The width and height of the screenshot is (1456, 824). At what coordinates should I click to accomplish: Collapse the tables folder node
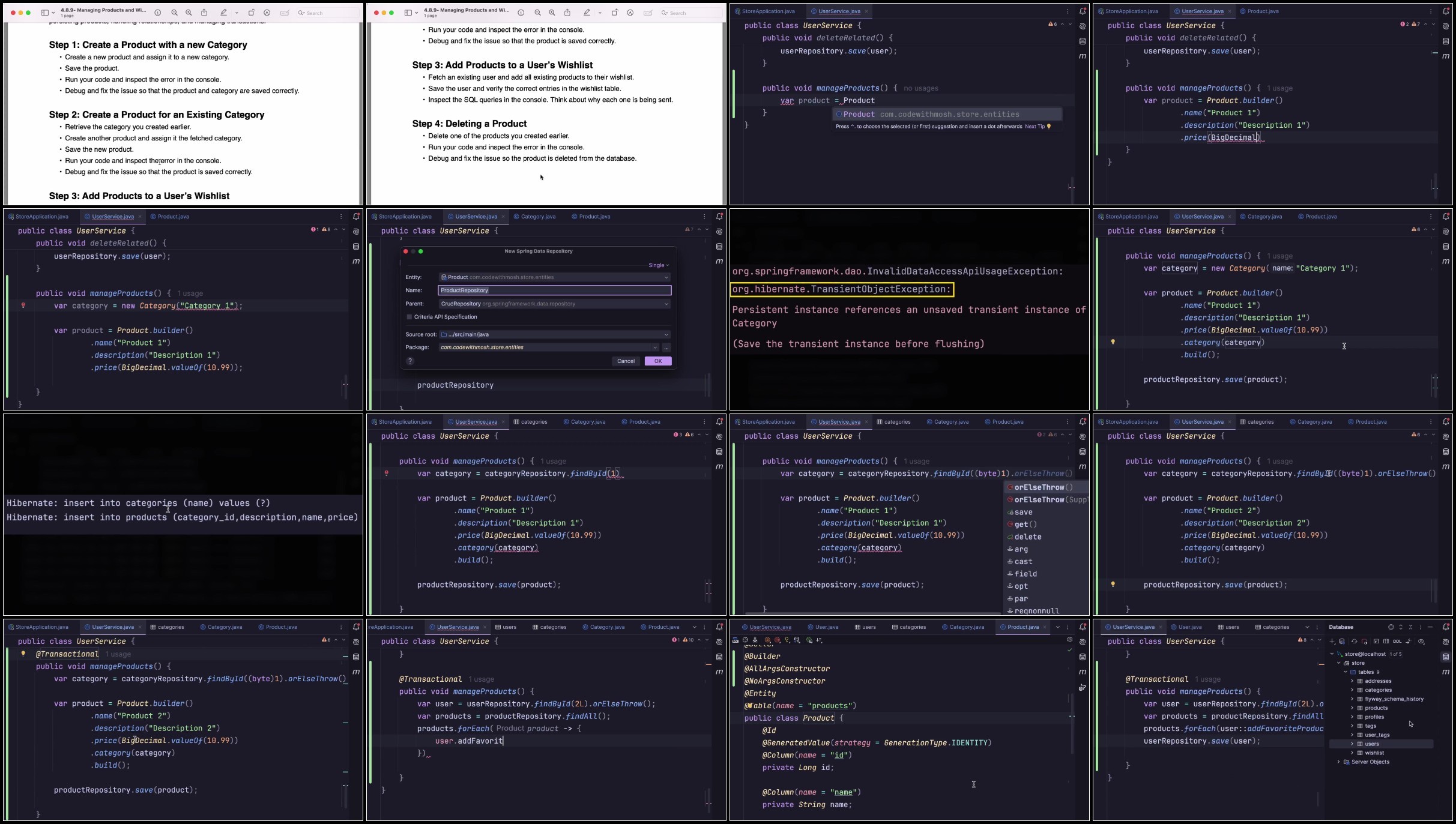(x=1346, y=672)
